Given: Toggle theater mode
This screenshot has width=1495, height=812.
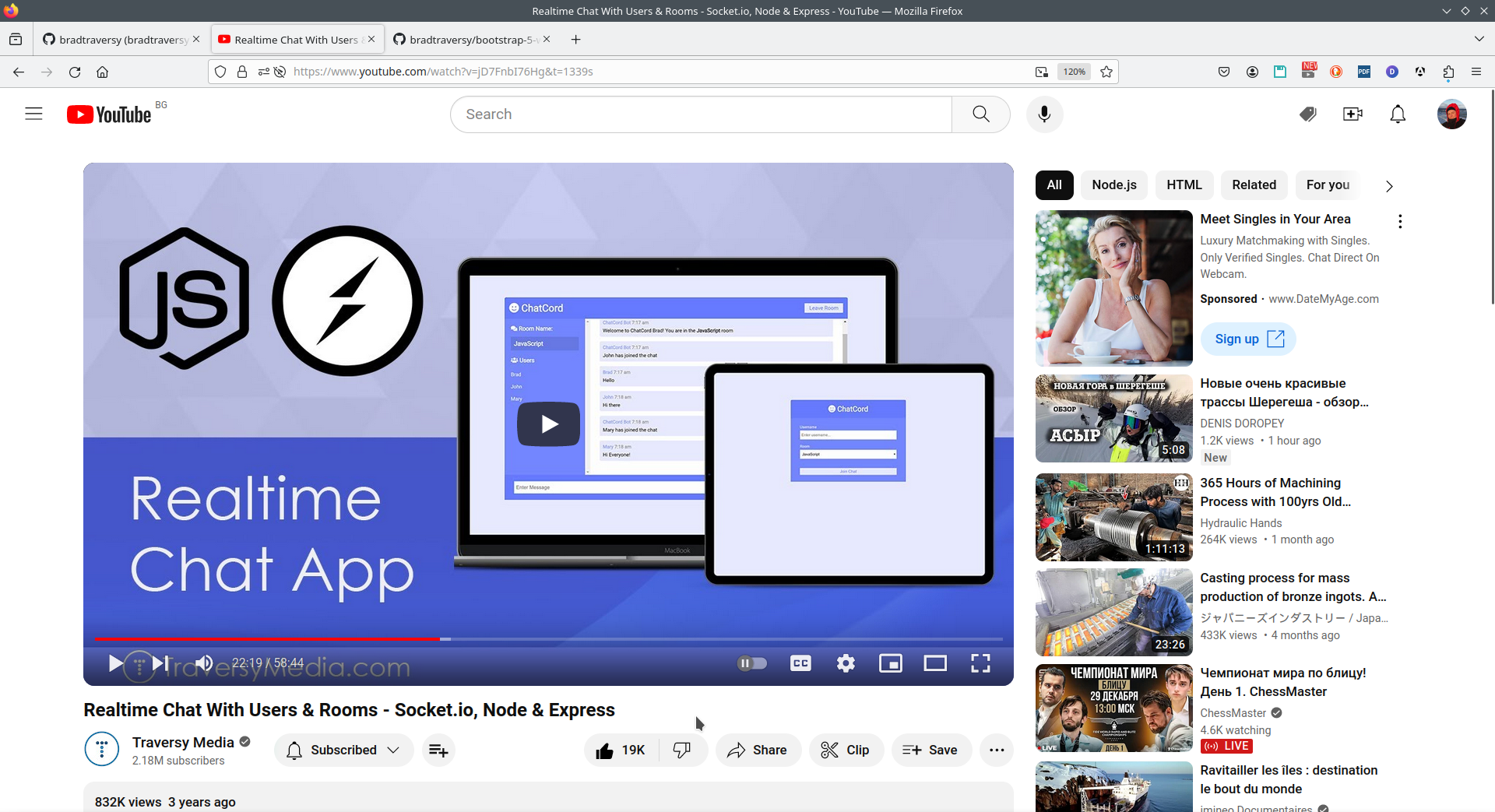Looking at the screenshot, I should pos(935,663).
